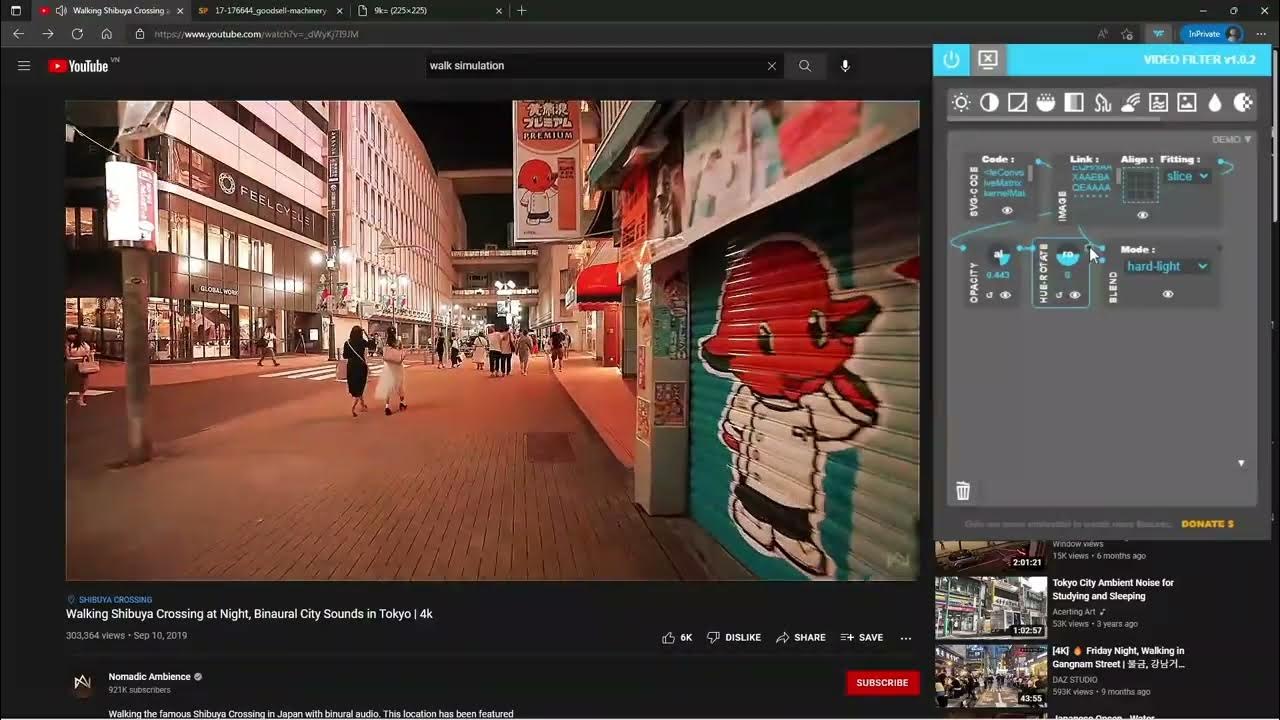Refresh the page
Viewport: 1280px width, 720px height.
pyautogui.click(x=77, y=34)
